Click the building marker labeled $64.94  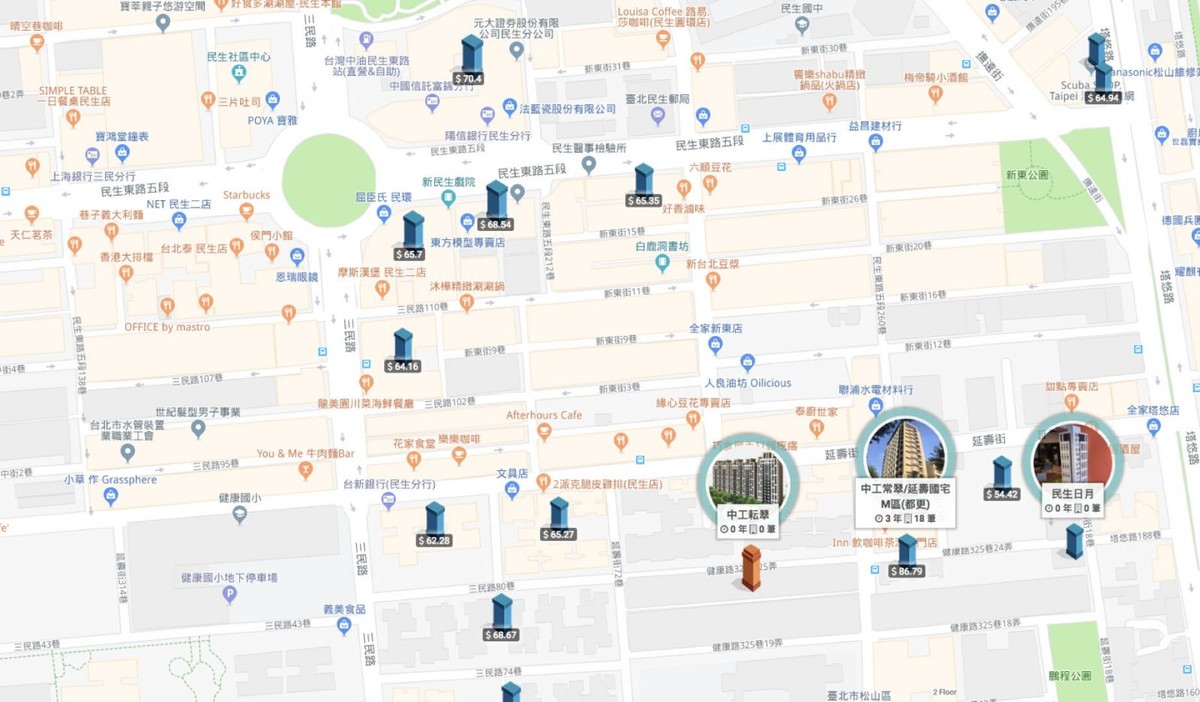1102,83
